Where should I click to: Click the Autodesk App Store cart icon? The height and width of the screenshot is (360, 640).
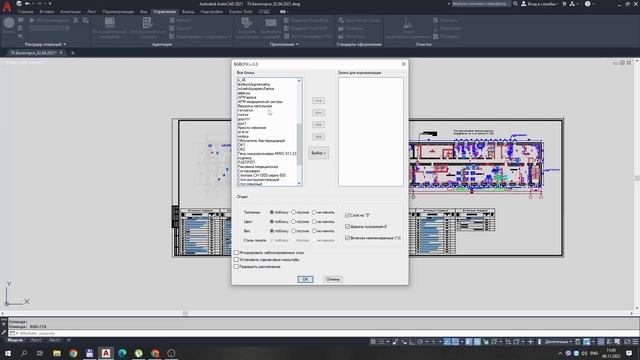tap(564, 4)
